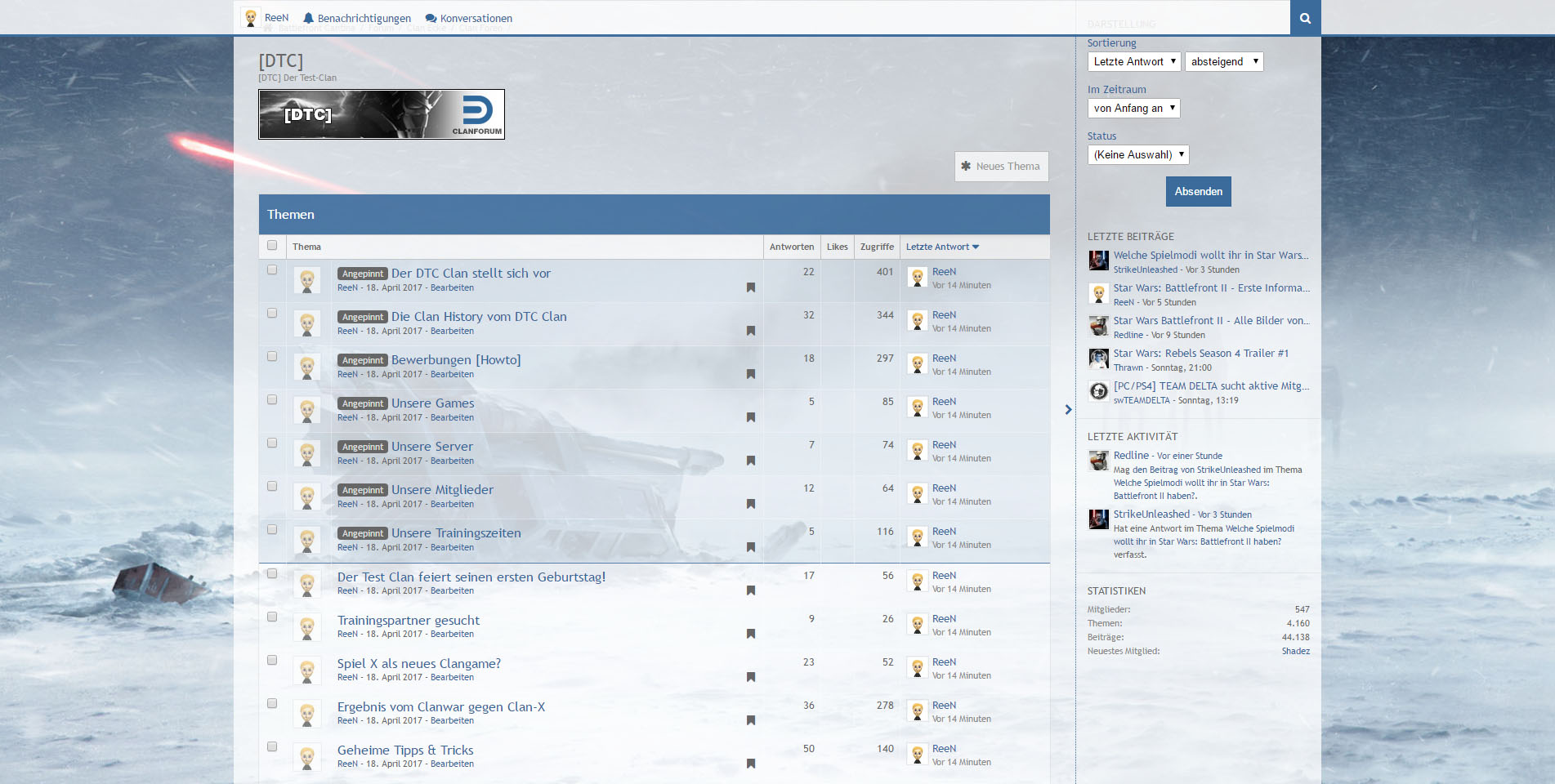Click the Neues Thema button
Viewport: 1555px width, 784px height.
point(1001,166)
